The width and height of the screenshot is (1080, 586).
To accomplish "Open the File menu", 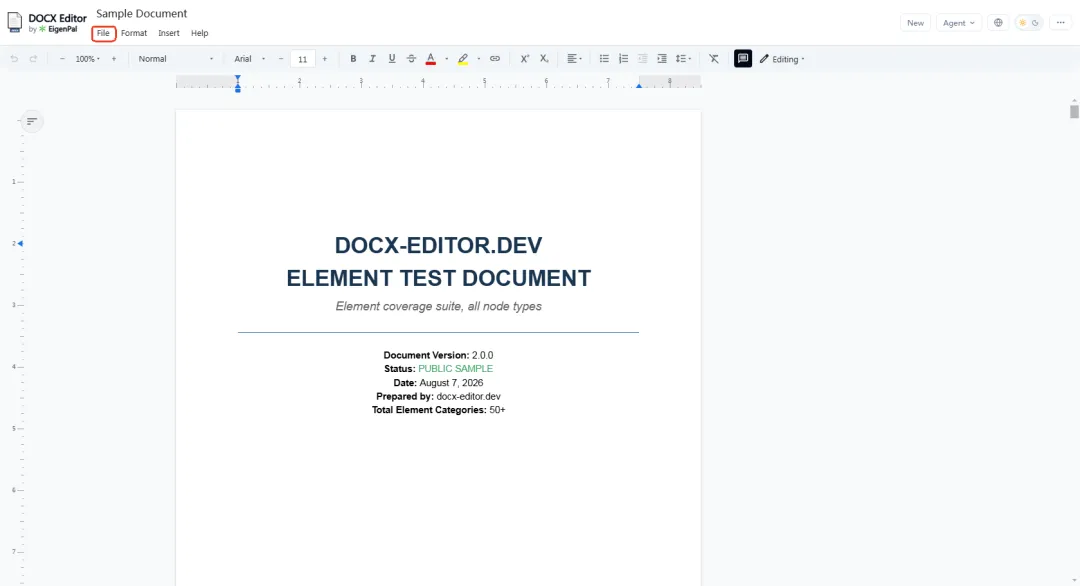I will 103,33.
